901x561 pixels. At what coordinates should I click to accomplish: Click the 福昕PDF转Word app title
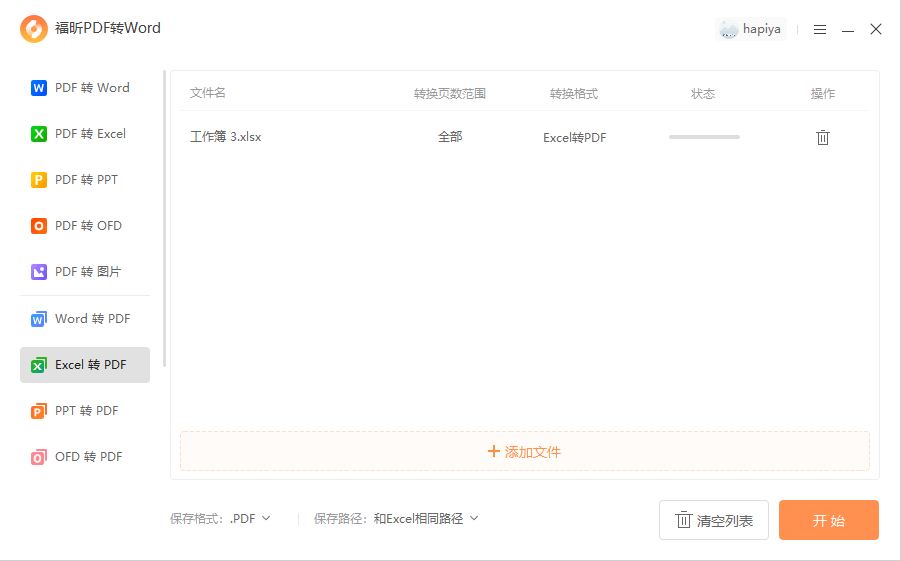[108, 28]
